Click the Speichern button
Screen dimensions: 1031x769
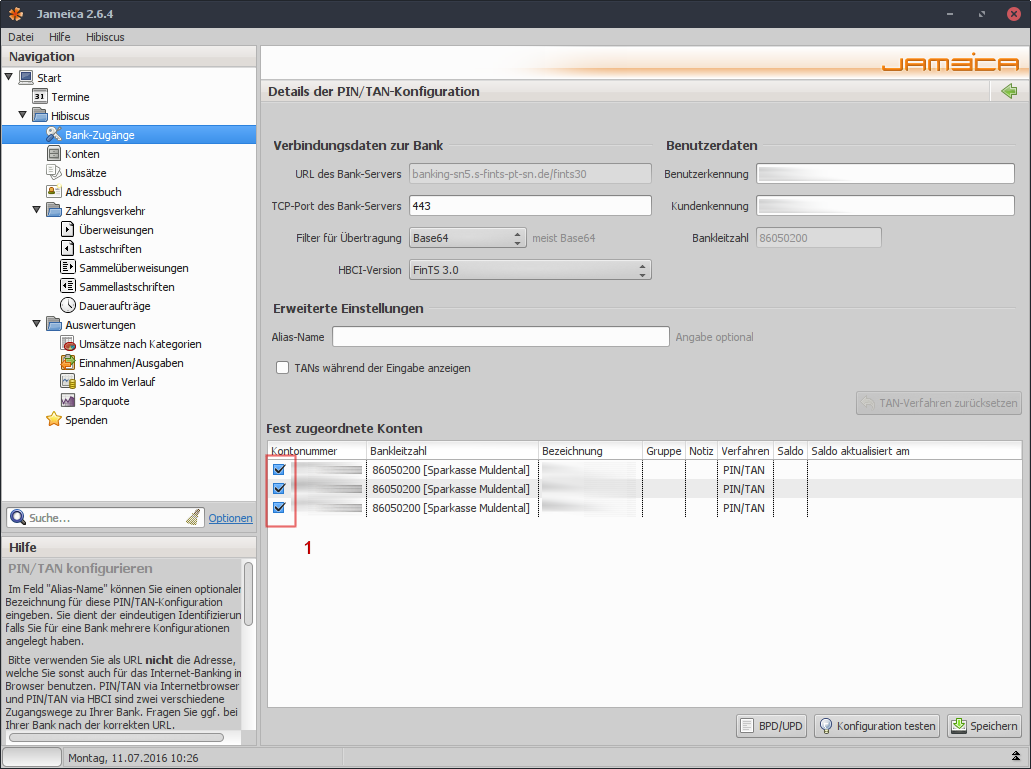[984, 726]
